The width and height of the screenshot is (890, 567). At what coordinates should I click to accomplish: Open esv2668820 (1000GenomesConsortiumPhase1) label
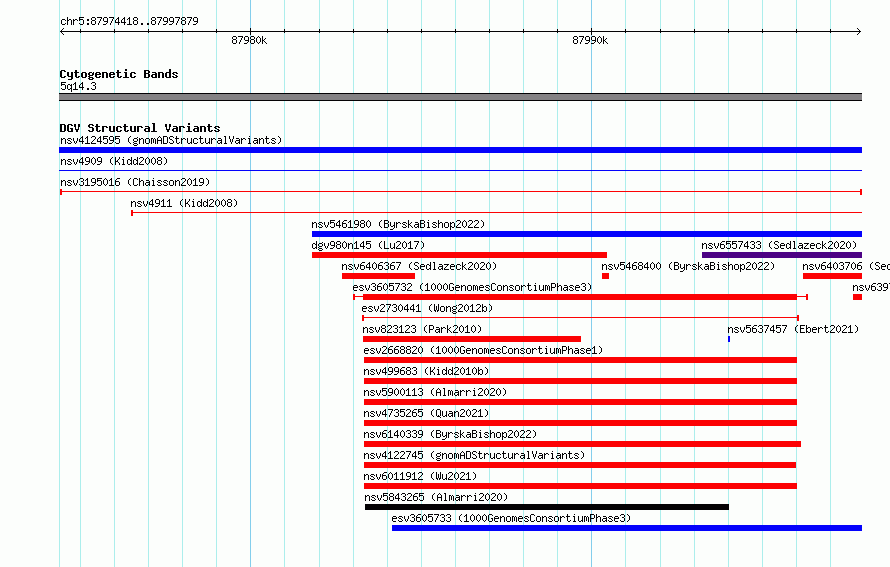pyautogui.click(x=483, y=350)
